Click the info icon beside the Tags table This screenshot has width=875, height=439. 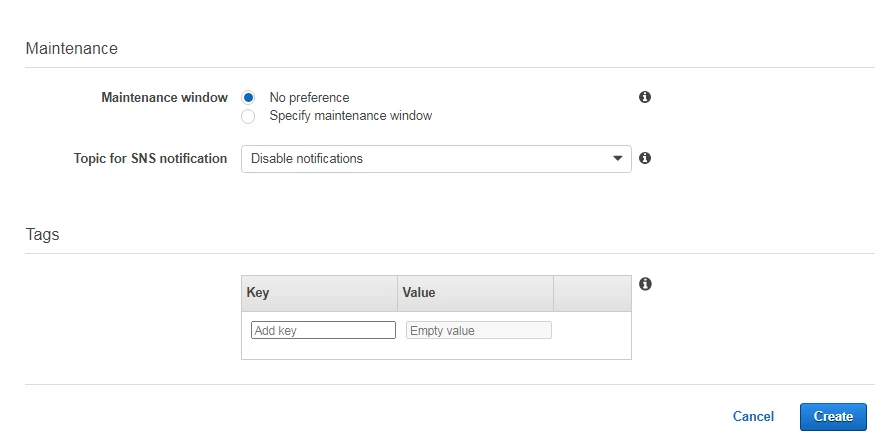(x=645, y=284)
